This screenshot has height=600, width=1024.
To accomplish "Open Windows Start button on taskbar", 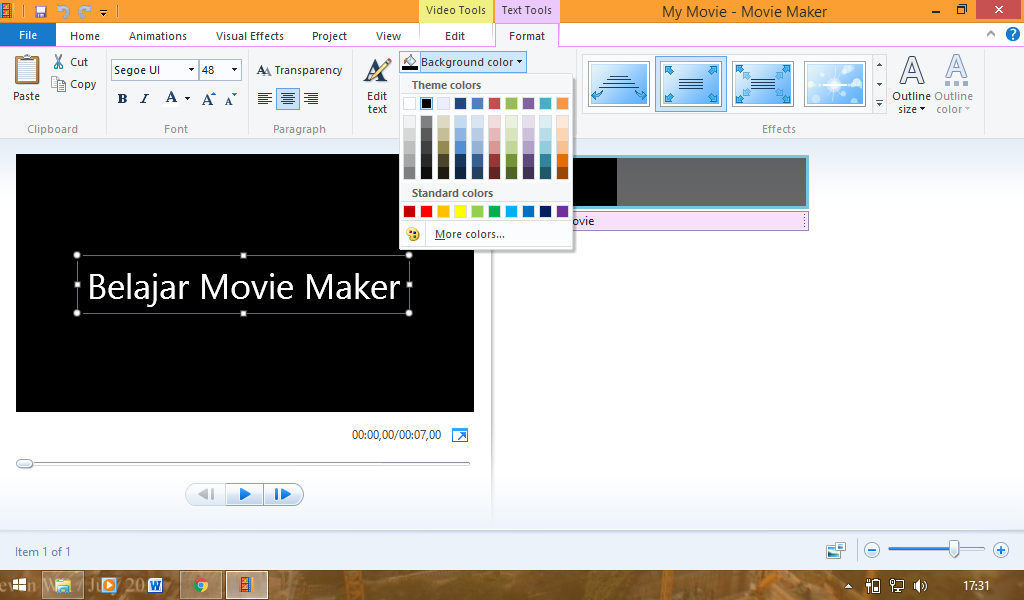I will (x=19, y=584).
